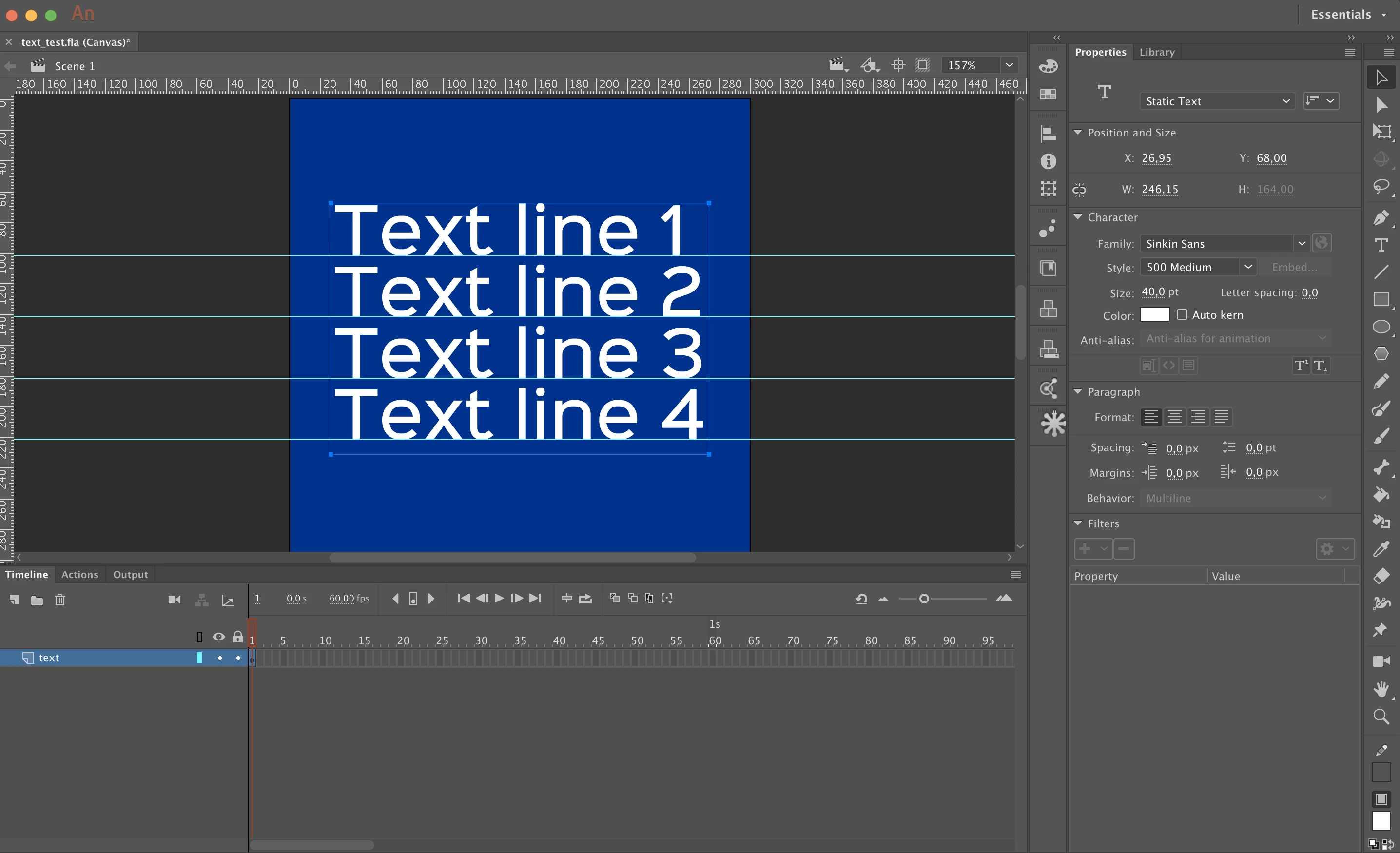
Task: Select the Eraser tool
Action: [1381, 576]
